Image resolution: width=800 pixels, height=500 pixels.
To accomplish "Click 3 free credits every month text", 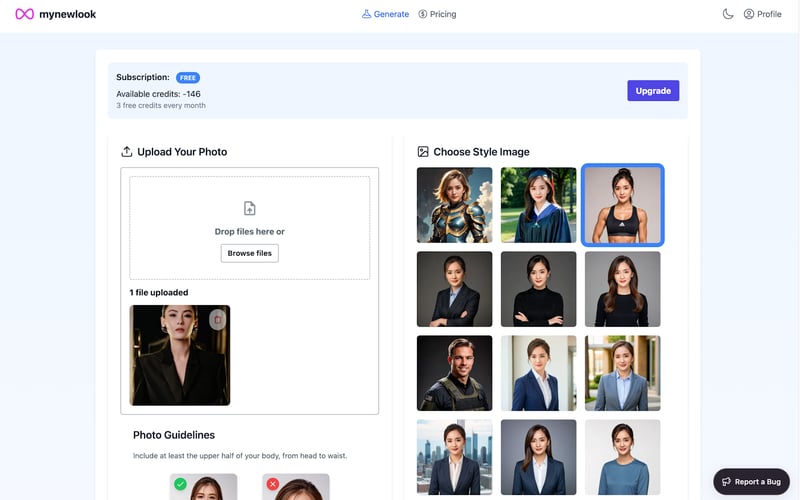I will tap(161, 106).
